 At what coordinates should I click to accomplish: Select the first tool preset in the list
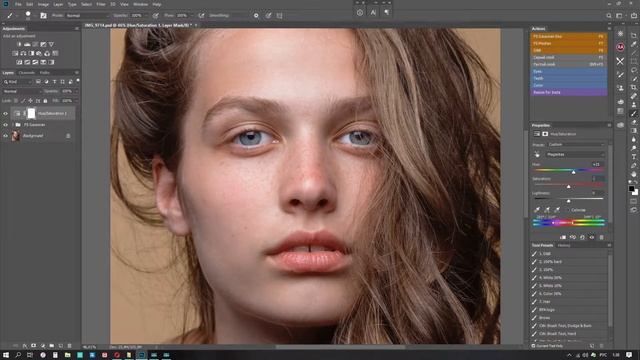[x=569, y=253]
